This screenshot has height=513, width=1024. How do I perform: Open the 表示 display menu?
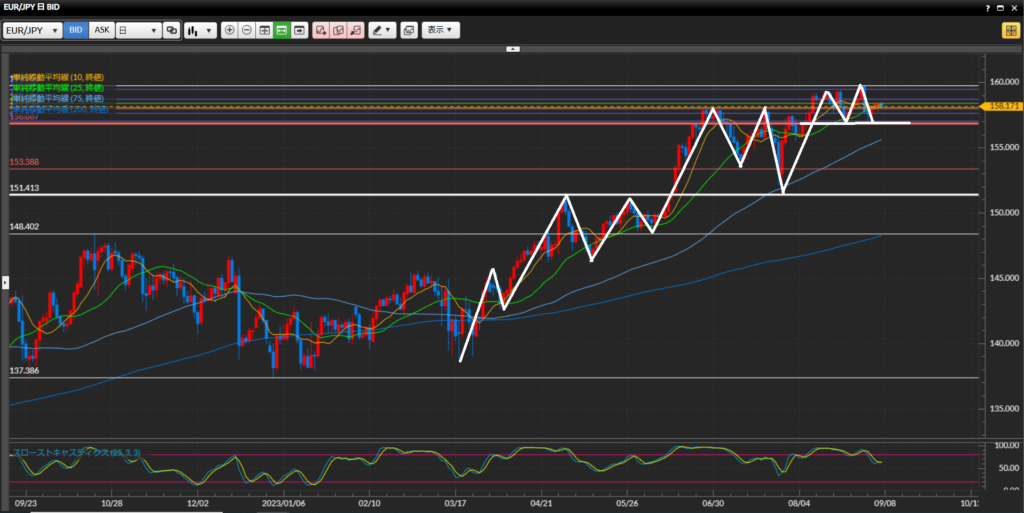pos(440,30)
